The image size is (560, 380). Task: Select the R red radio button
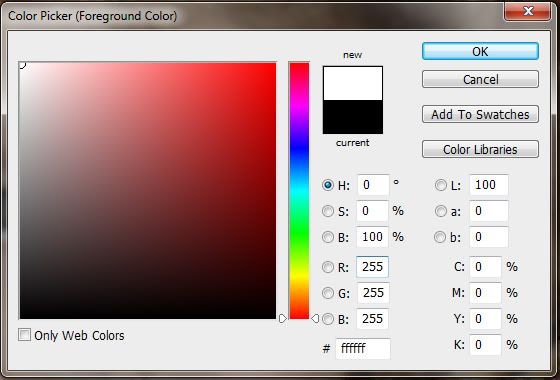click(328, 267)
